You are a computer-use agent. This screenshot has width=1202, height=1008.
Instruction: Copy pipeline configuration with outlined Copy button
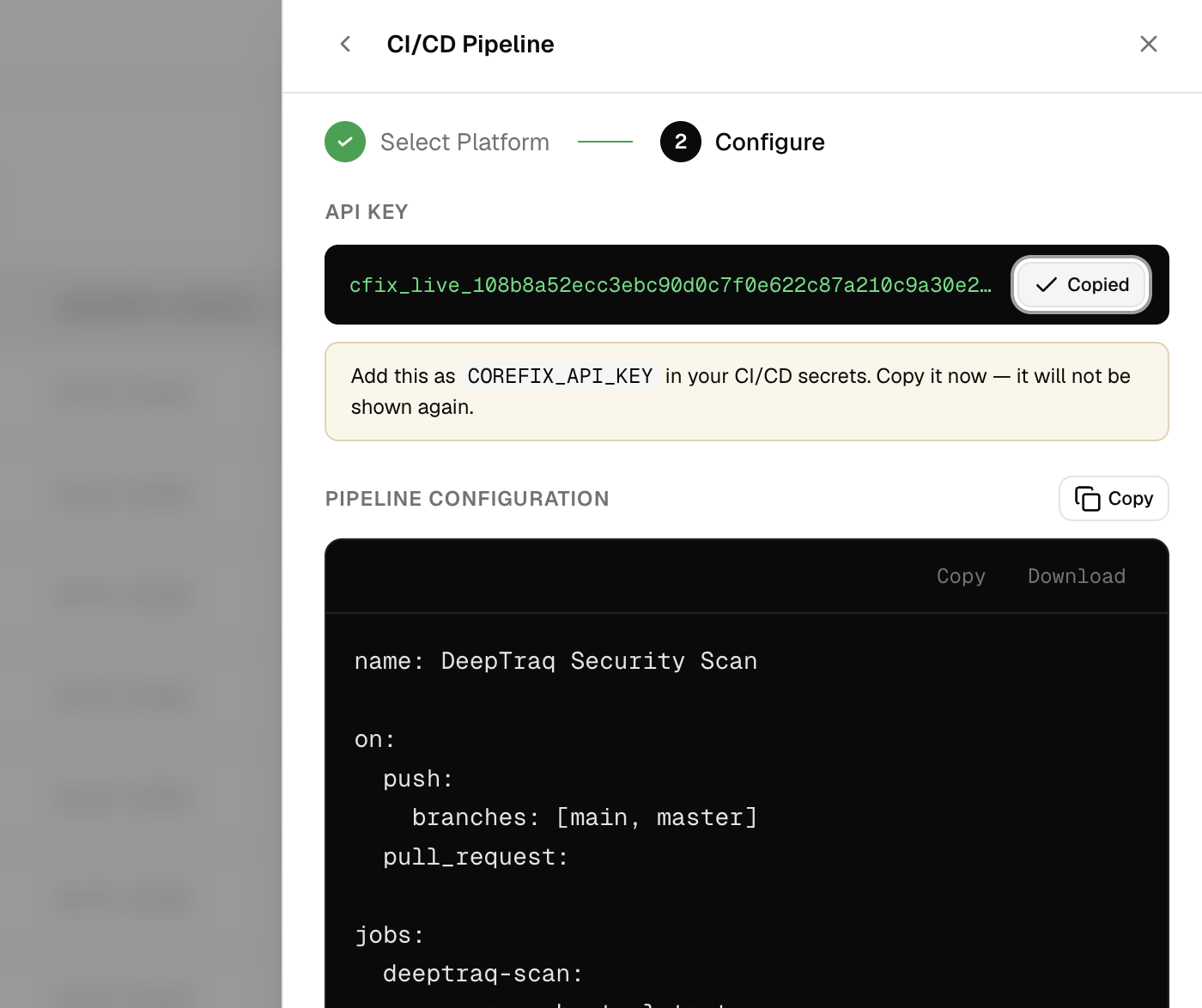click(x=1114, y=498)
